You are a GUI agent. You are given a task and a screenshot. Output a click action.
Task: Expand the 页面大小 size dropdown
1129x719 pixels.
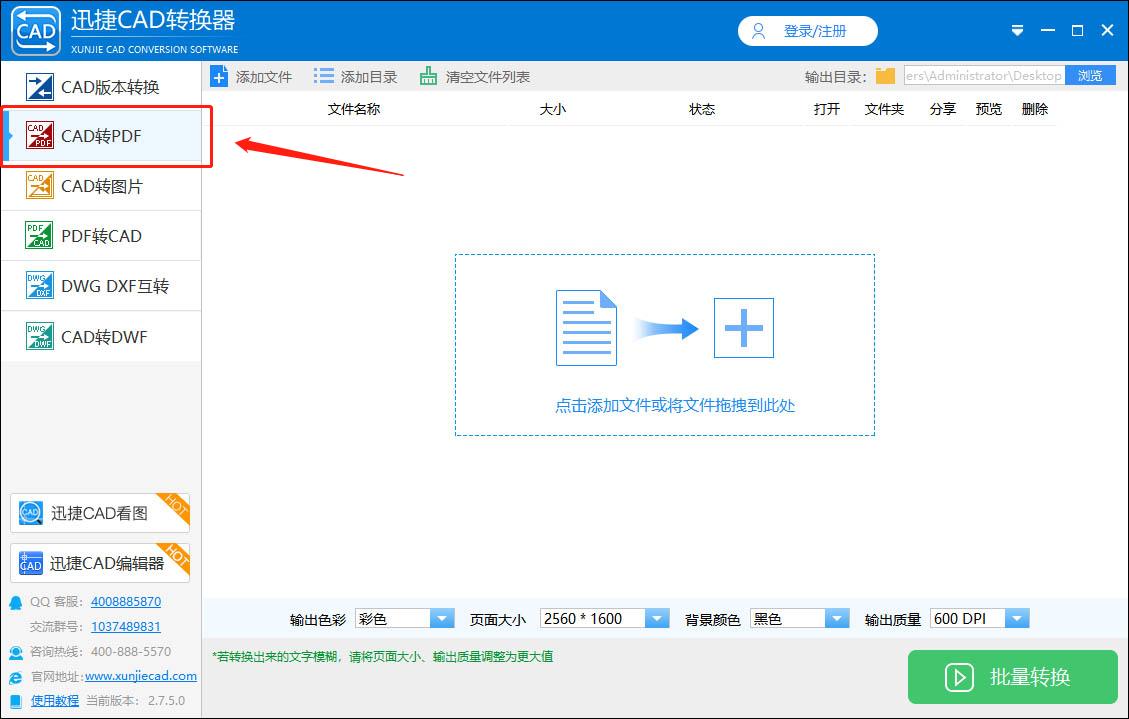pos(658,618)
